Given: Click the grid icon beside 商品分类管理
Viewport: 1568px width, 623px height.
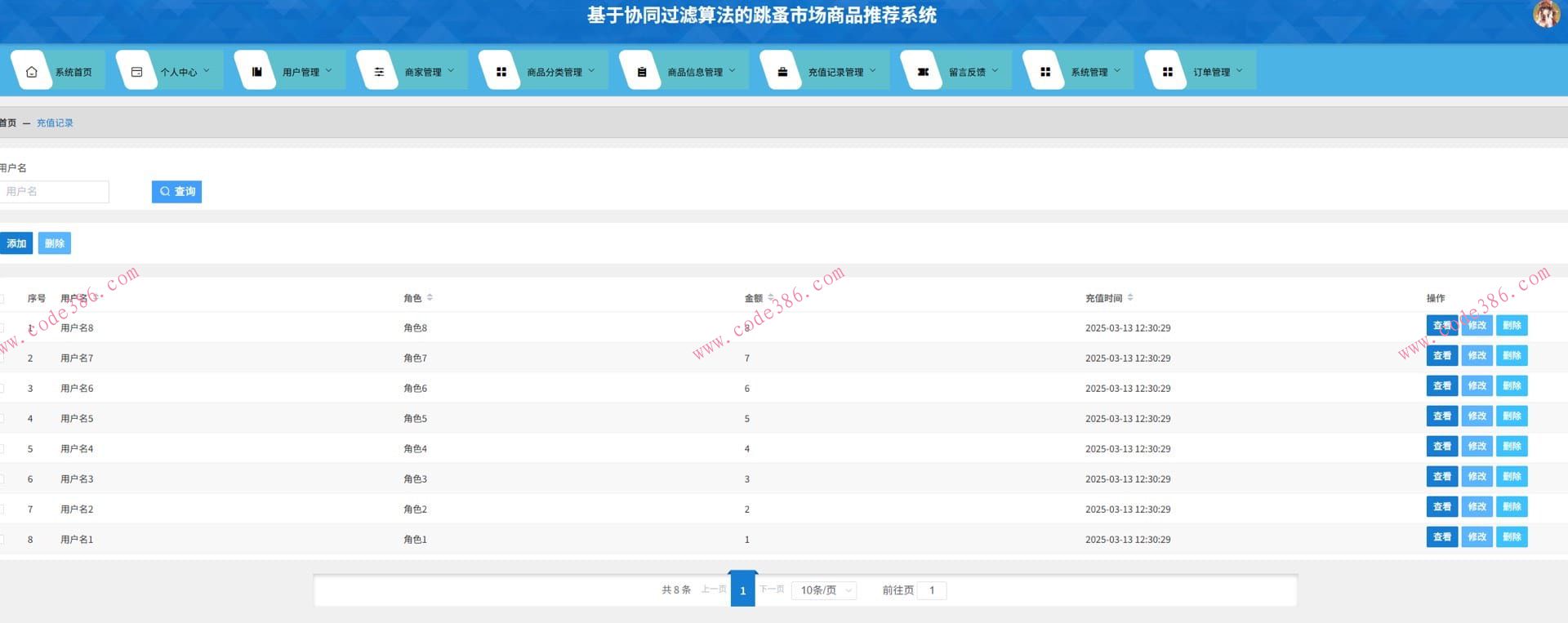Looking at the screenshot, I should click(501, 72).
